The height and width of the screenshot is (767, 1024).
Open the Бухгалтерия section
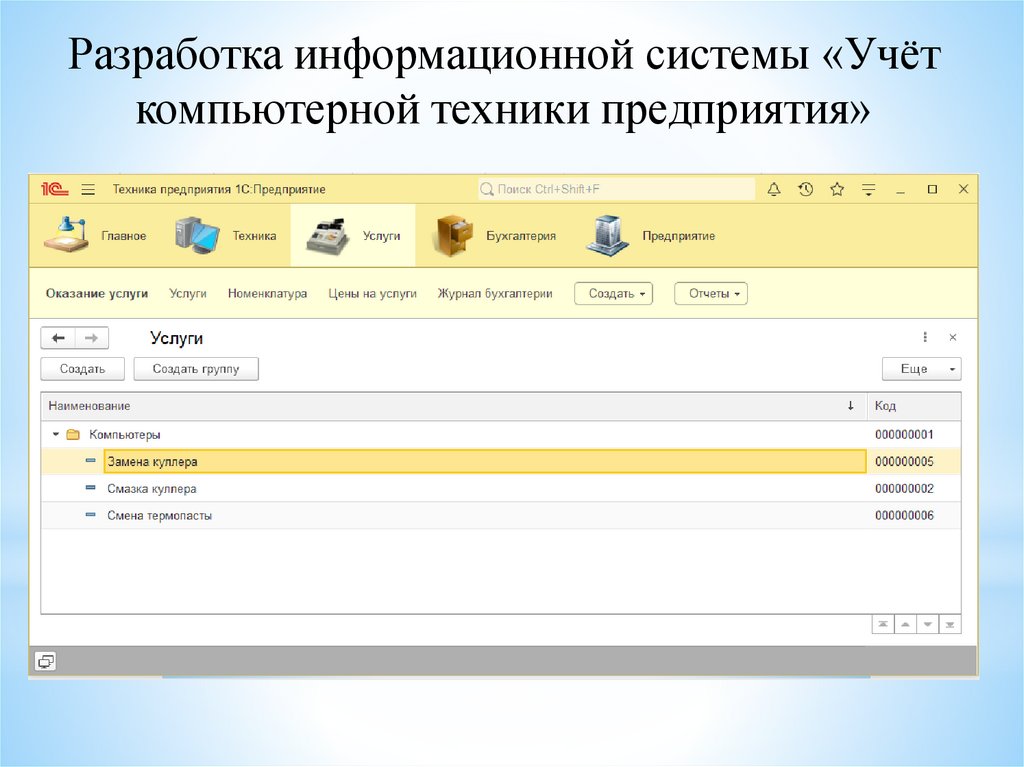tap(494, 236)
